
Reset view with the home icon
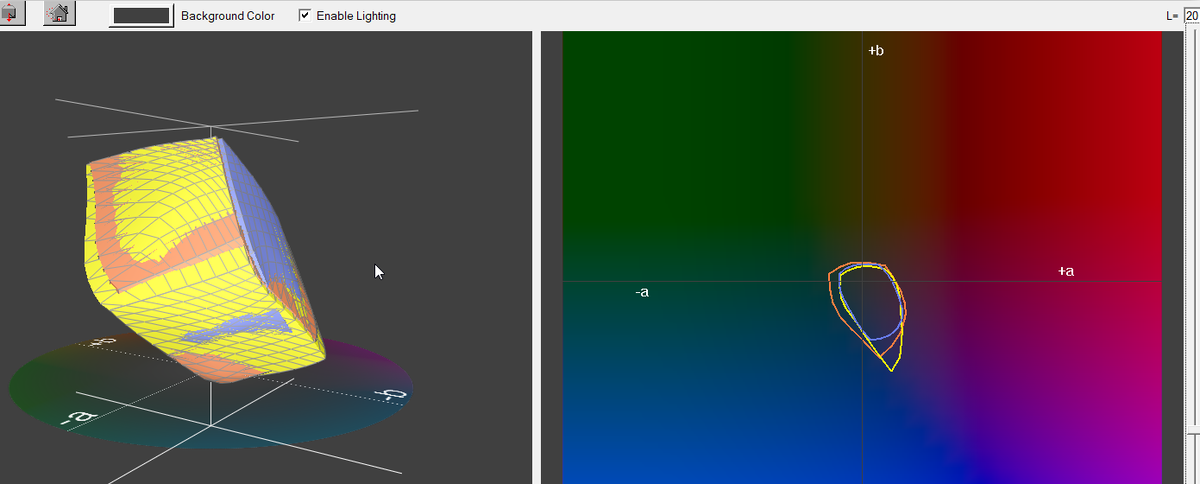click(x=59, y=14)
